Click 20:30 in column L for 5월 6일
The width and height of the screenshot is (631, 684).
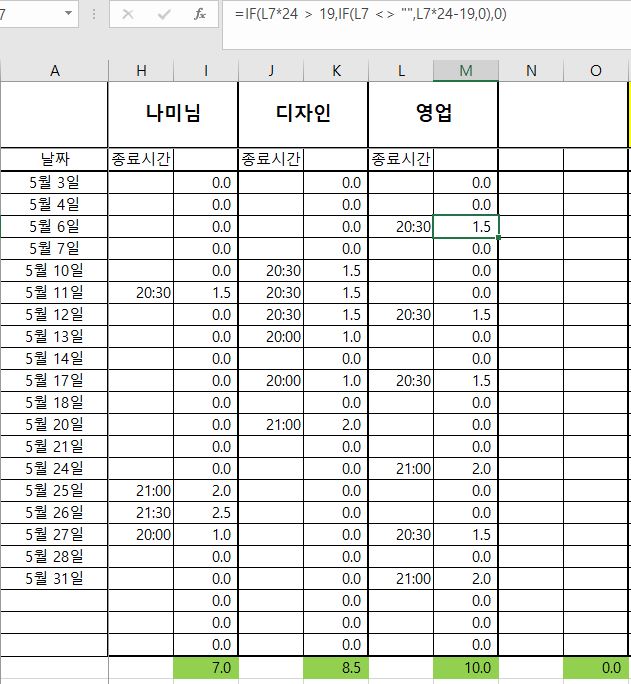pyautogui.click(x=401, y=226)
